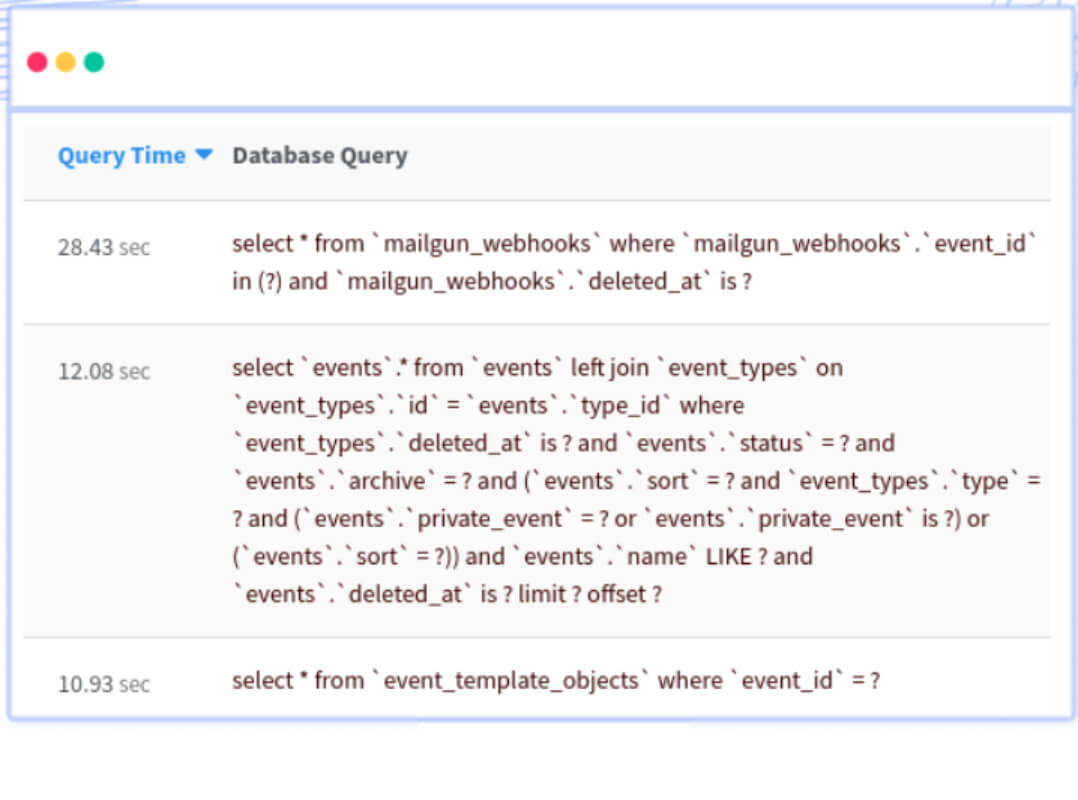Open the event_template_objects query row
This screenshot has height=800, width=1078.
[537, 679]
